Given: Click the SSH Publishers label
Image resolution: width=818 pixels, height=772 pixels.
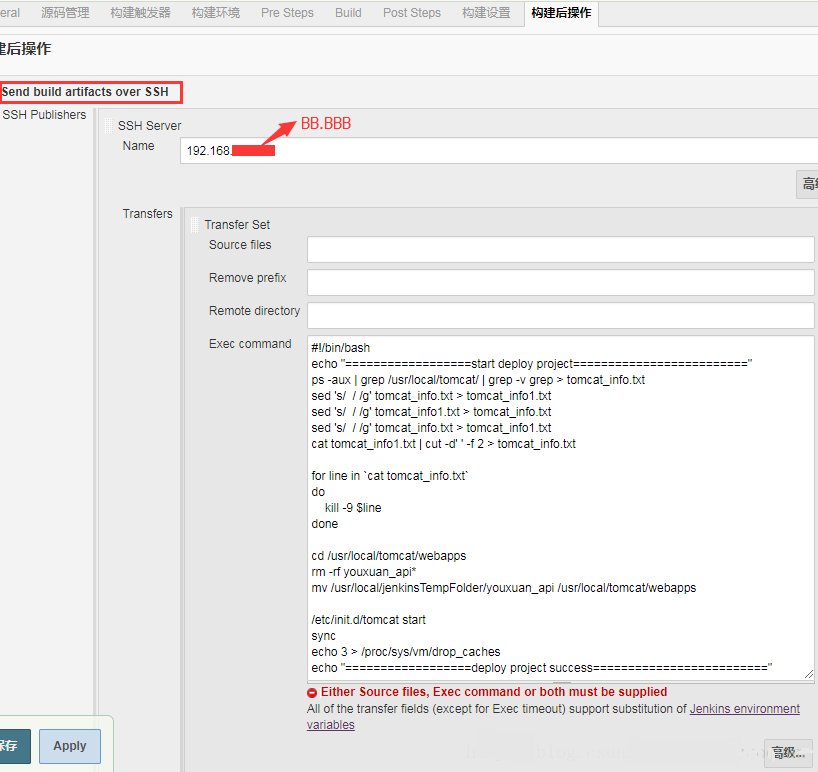Looking at the screenshot, I should 44,115.
